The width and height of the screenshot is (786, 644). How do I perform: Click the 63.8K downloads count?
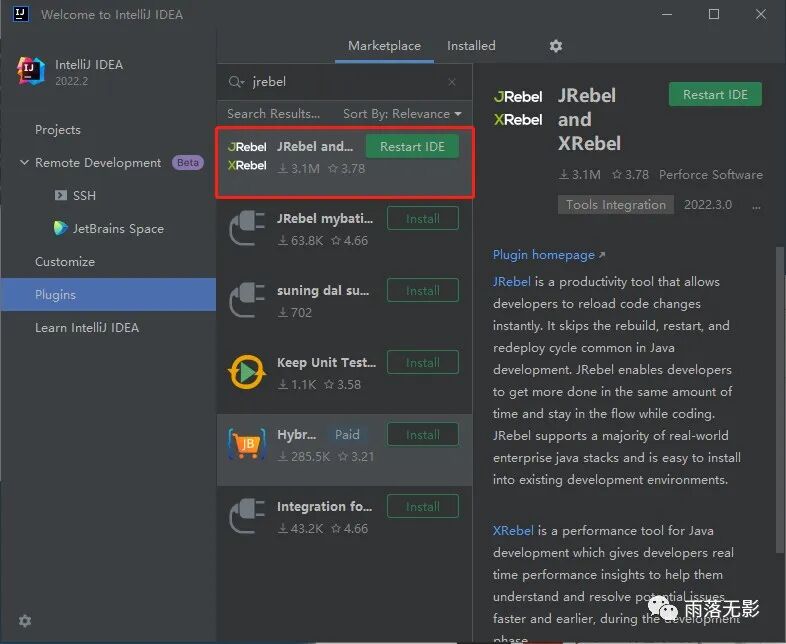(x=301, y=241)
